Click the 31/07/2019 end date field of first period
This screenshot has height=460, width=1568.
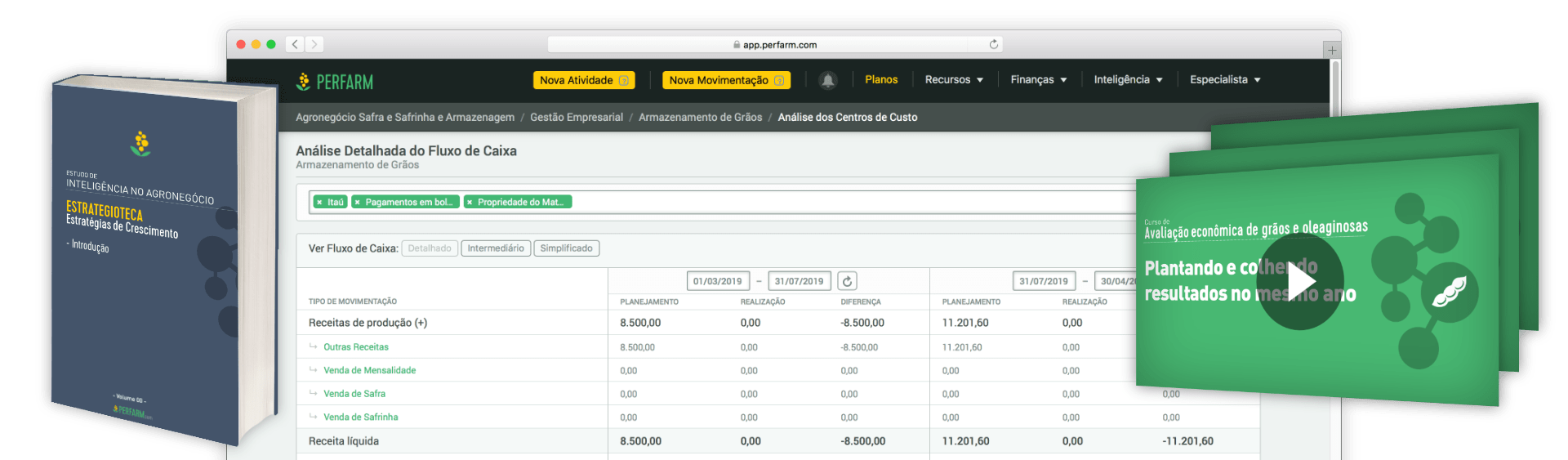(799, 281)
